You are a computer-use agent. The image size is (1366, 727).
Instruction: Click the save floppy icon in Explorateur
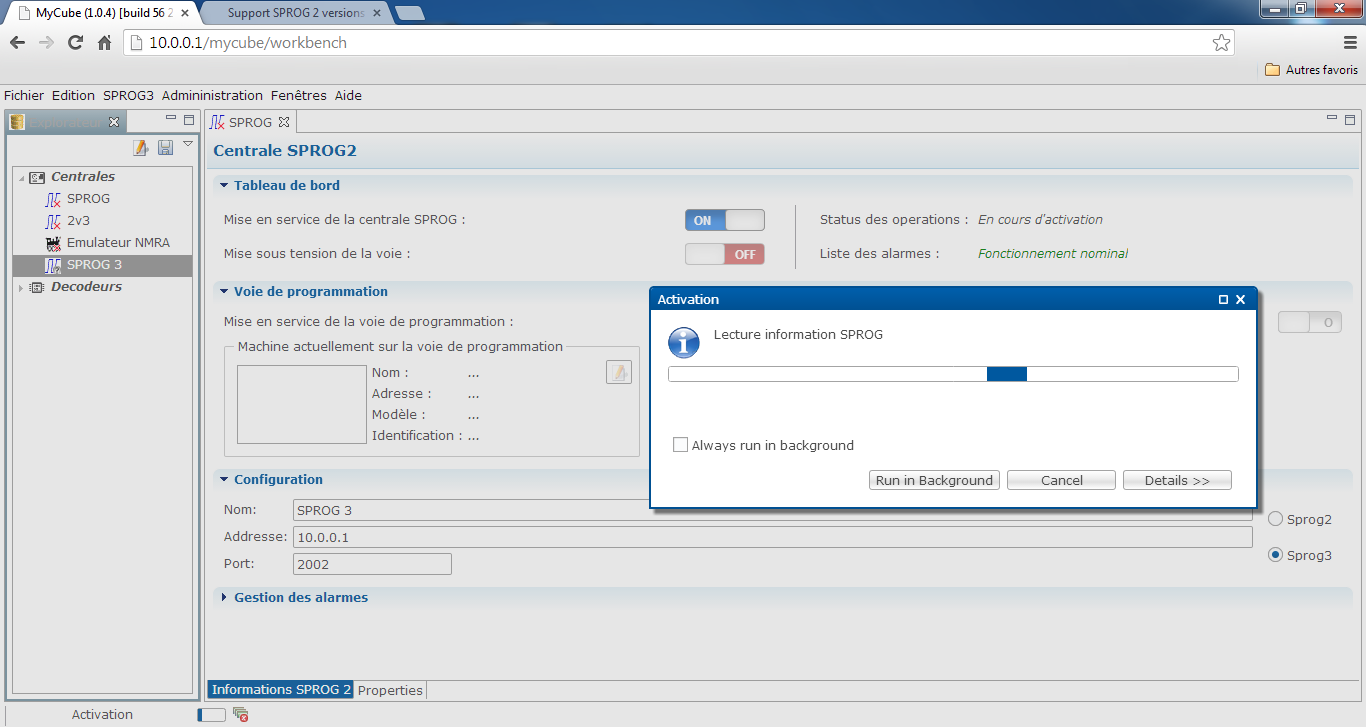(x=166, y=148)
